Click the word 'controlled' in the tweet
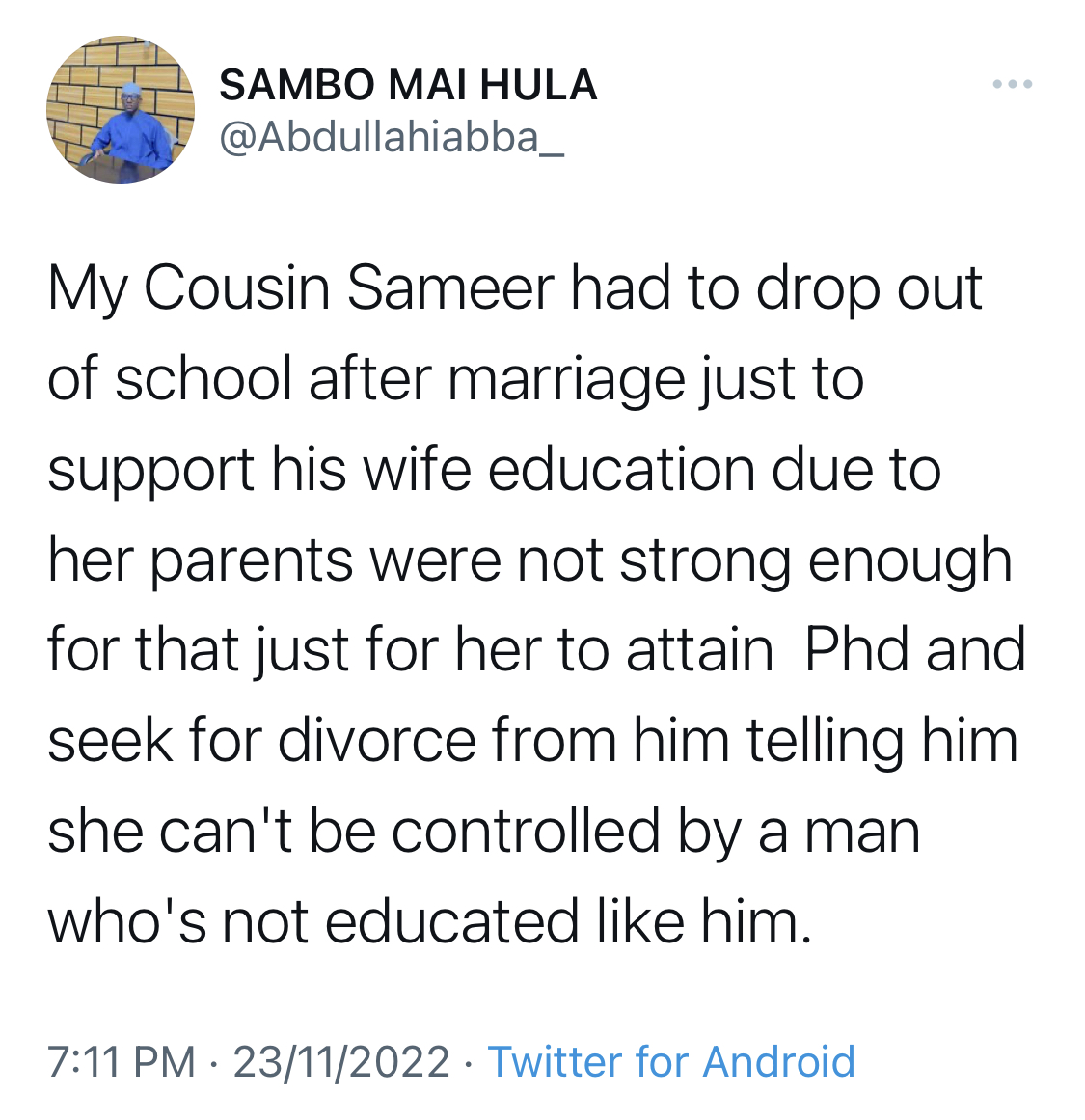The height and width of the screenshot is (1120, 1085). click(525, 831)
